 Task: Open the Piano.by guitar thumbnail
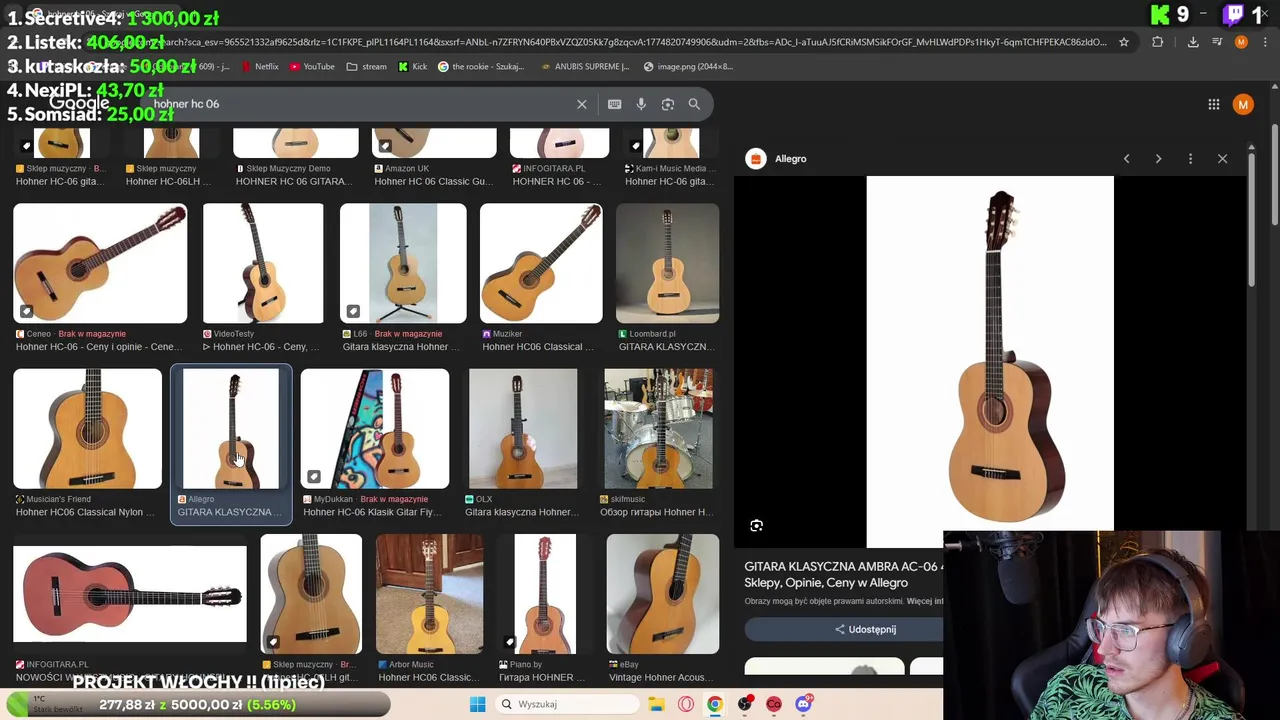click(x=545, y=594)
